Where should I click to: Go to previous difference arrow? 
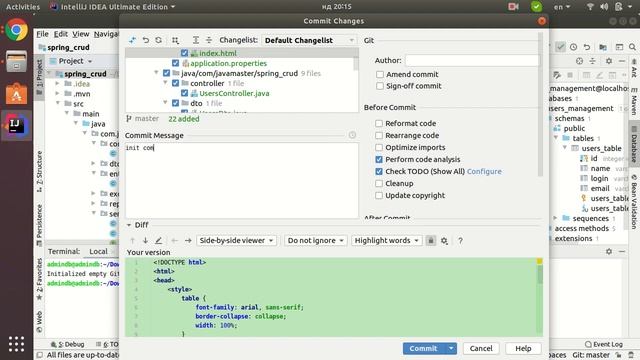pyautogui.click(x=132, y=241)
